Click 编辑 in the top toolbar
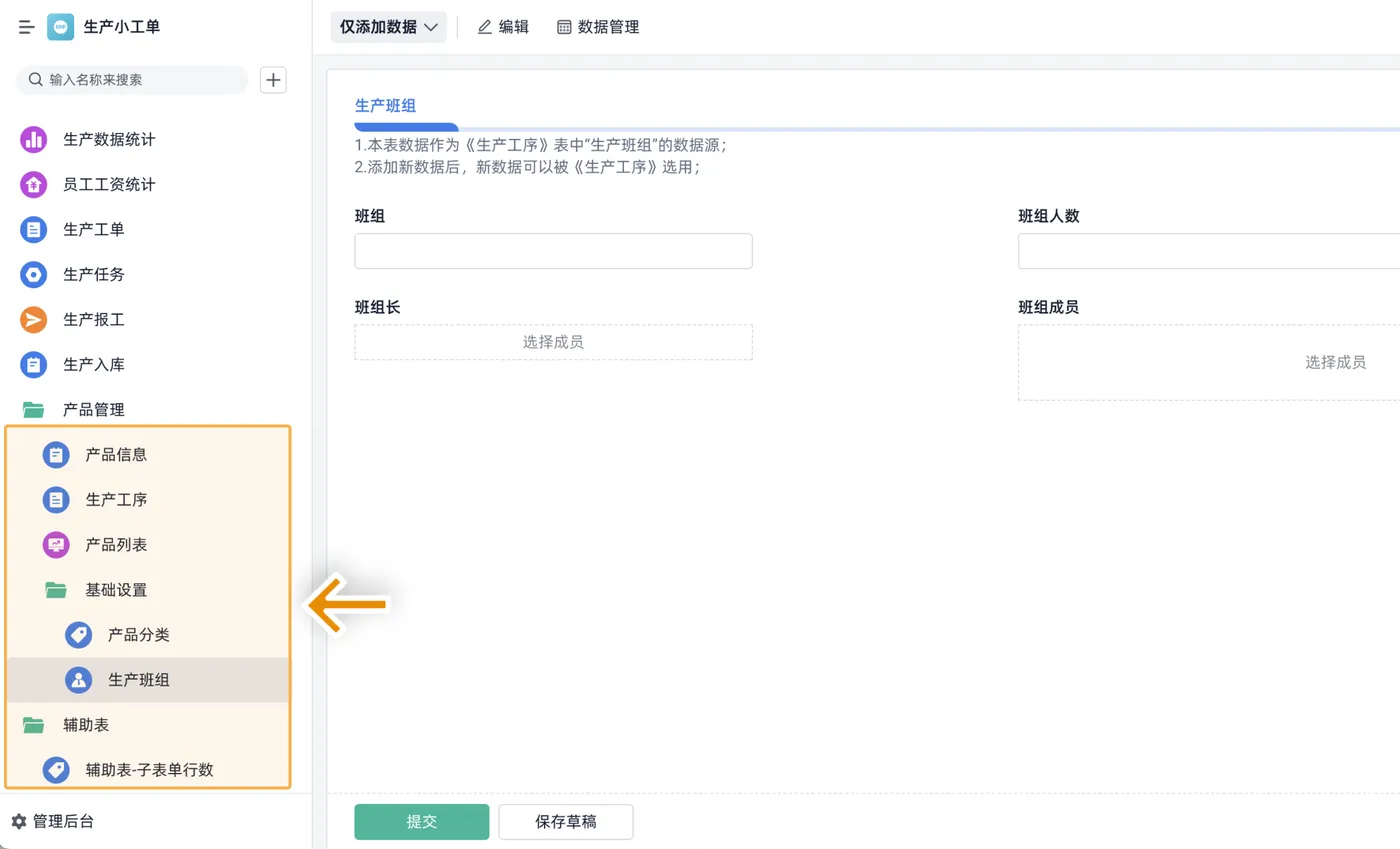This screenshot has height=849, width=1400. (x=503, y=27)
